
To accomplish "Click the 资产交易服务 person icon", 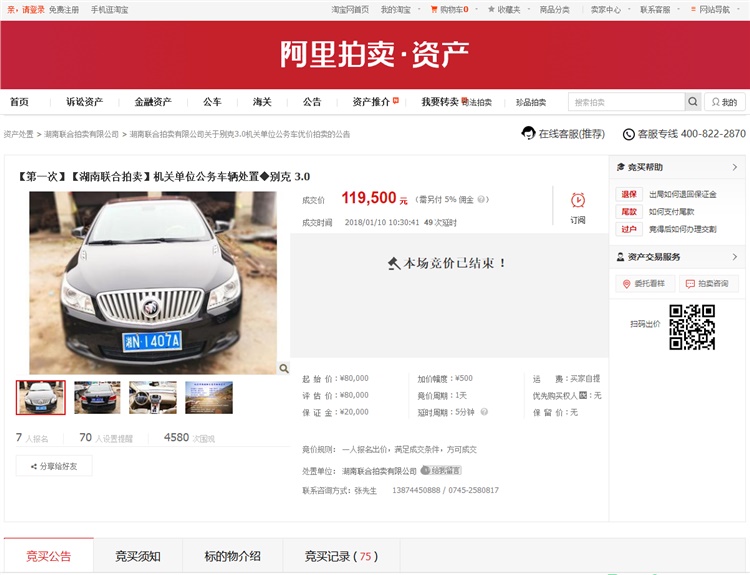I will (x=620, y=257).
